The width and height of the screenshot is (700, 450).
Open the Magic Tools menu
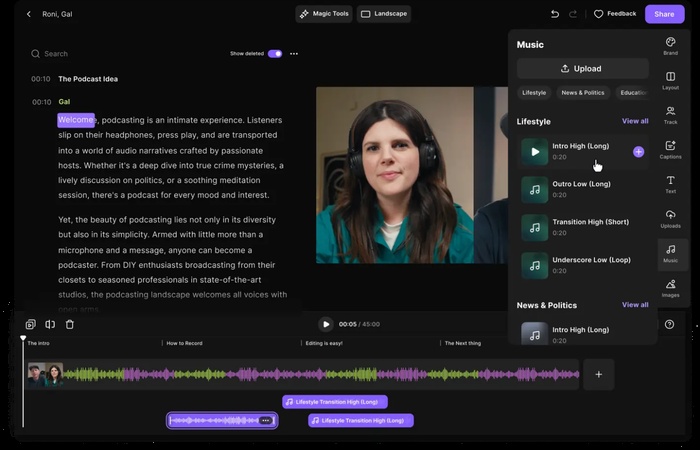[x=324, y=14]
